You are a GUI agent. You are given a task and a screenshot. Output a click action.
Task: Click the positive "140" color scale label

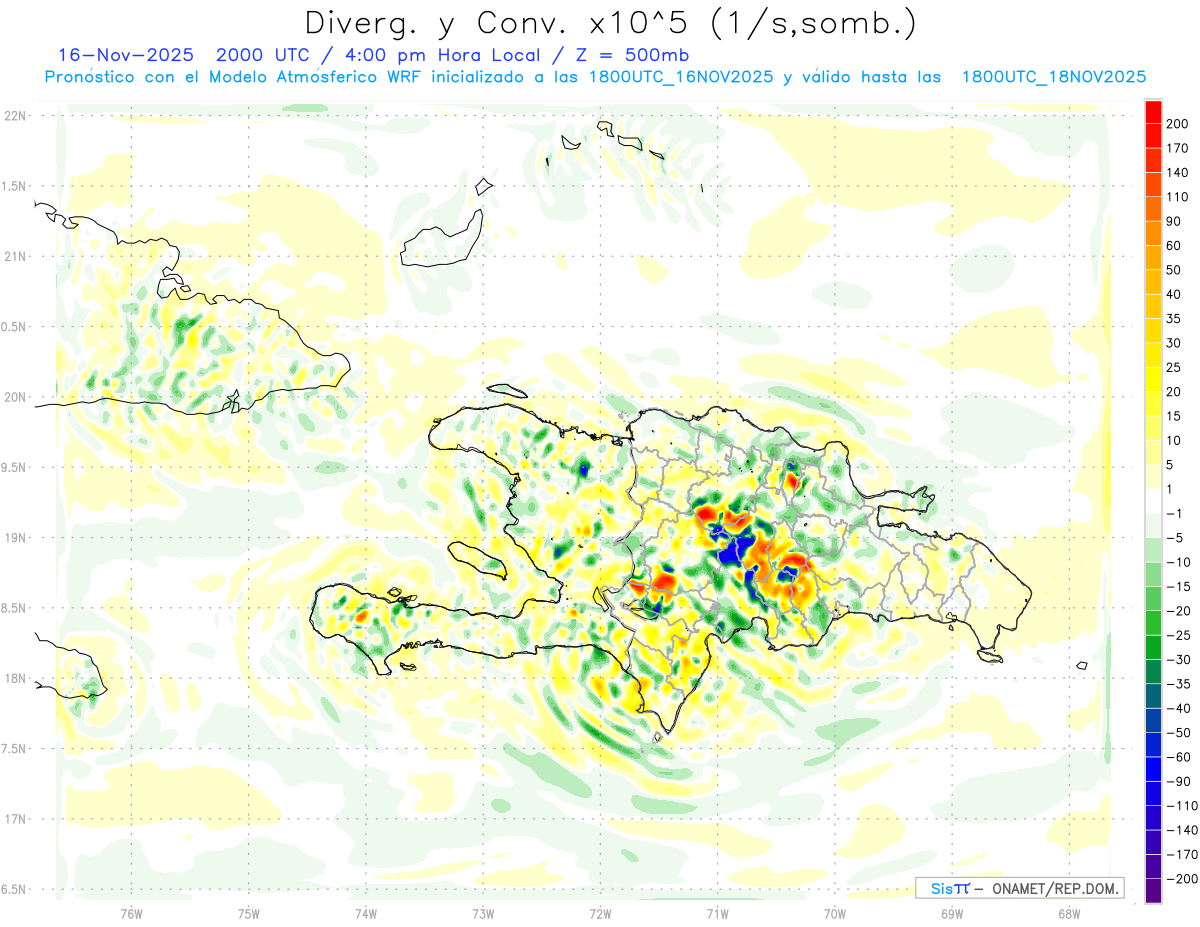click(1177, 173)
